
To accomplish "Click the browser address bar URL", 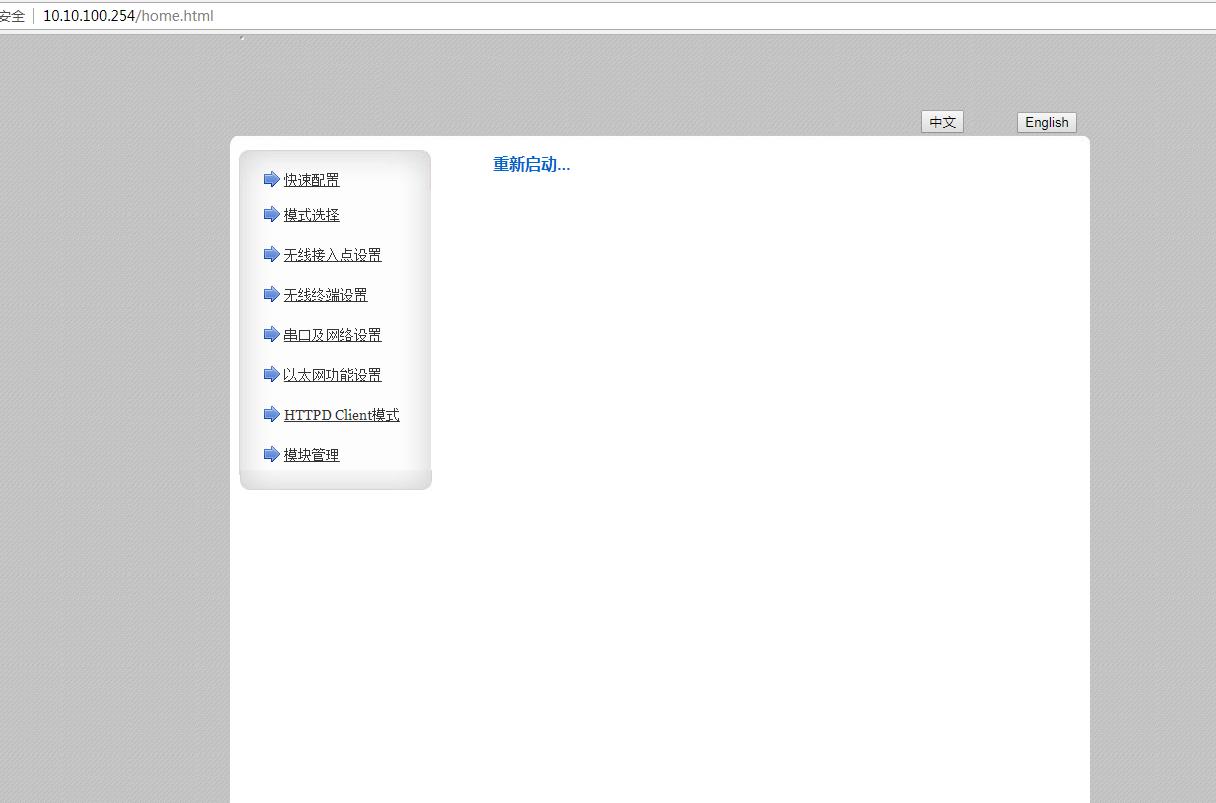I will point(128,16).
